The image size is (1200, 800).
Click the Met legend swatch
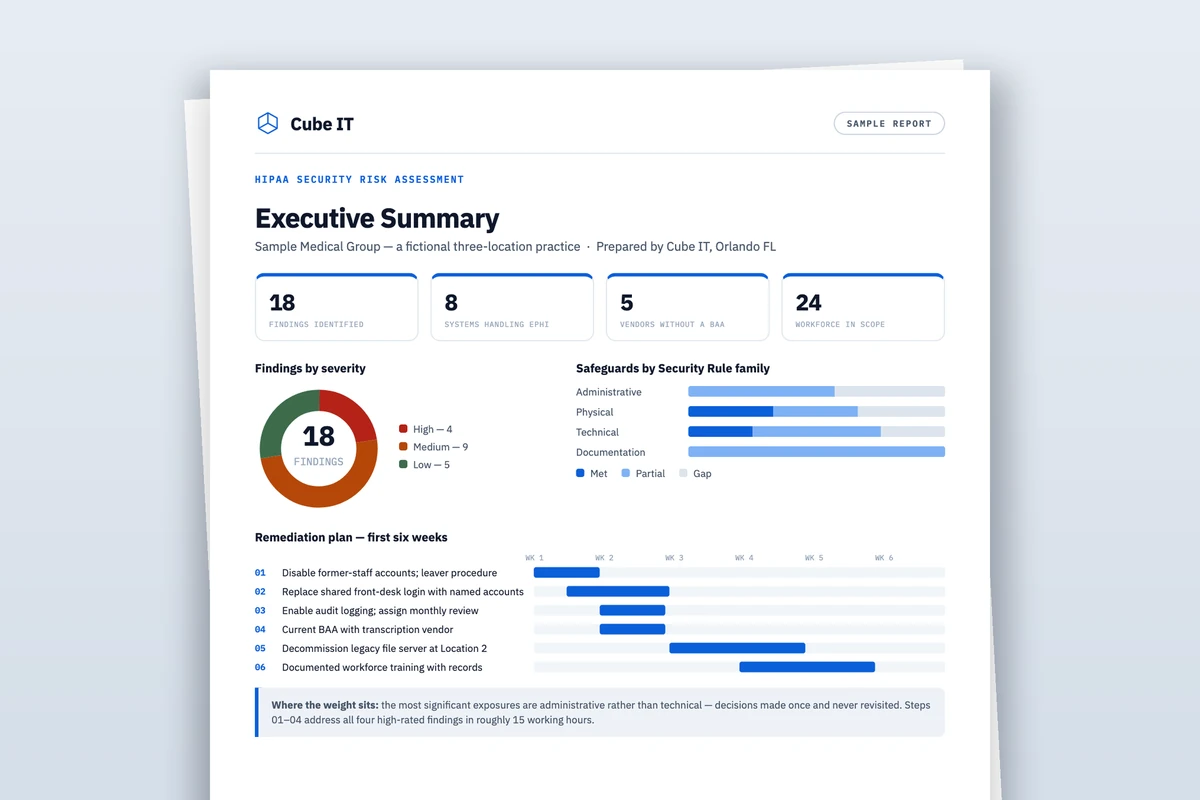[580, 473]
